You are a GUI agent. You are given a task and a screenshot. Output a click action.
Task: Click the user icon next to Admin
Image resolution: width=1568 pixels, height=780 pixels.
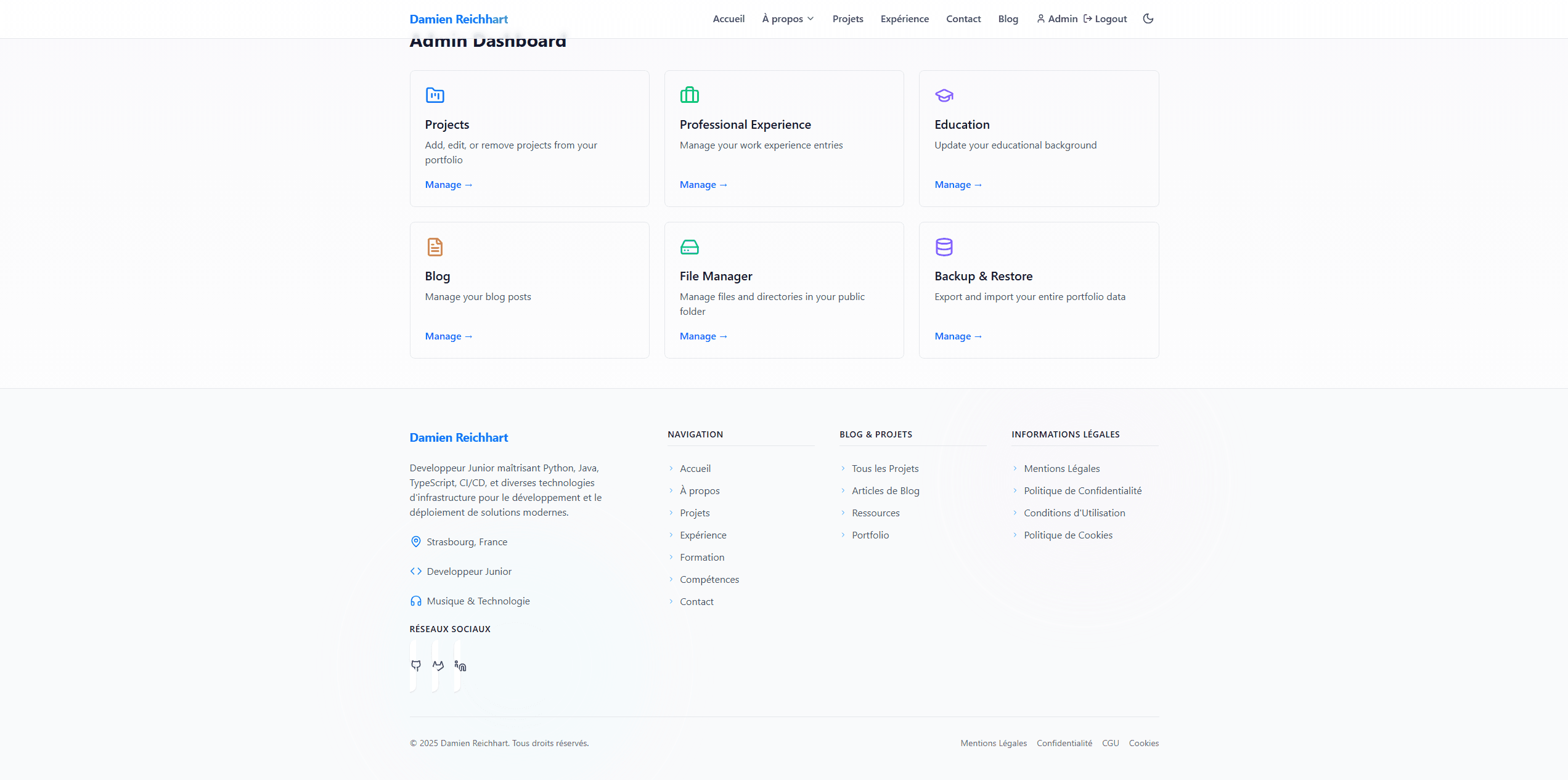(x=1041, y=18)
